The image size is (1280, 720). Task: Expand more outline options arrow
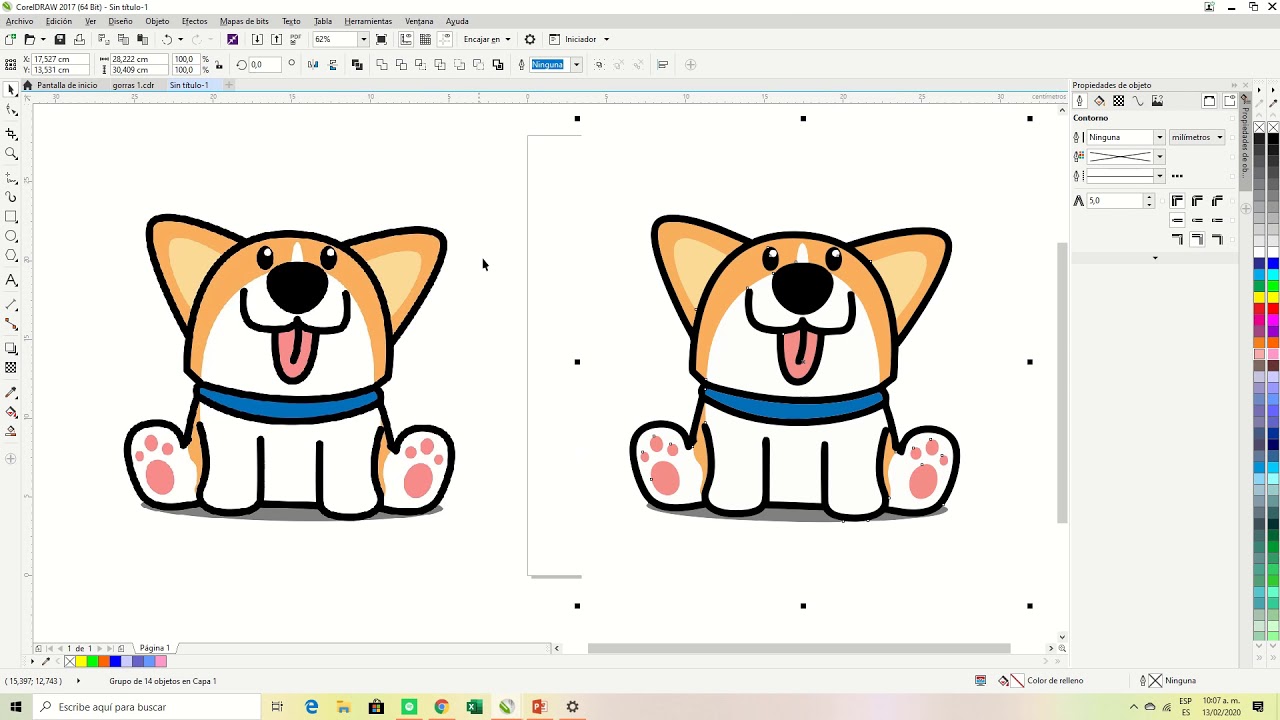click(x=1155, y=258)
